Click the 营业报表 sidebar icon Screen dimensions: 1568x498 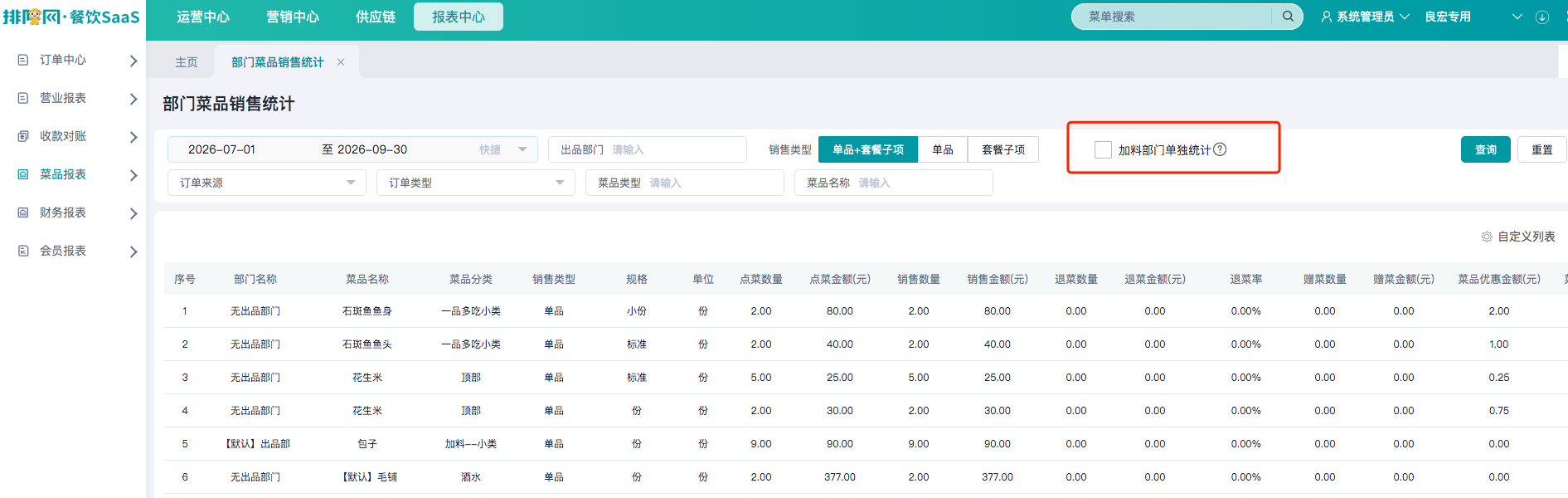point(23,98)
